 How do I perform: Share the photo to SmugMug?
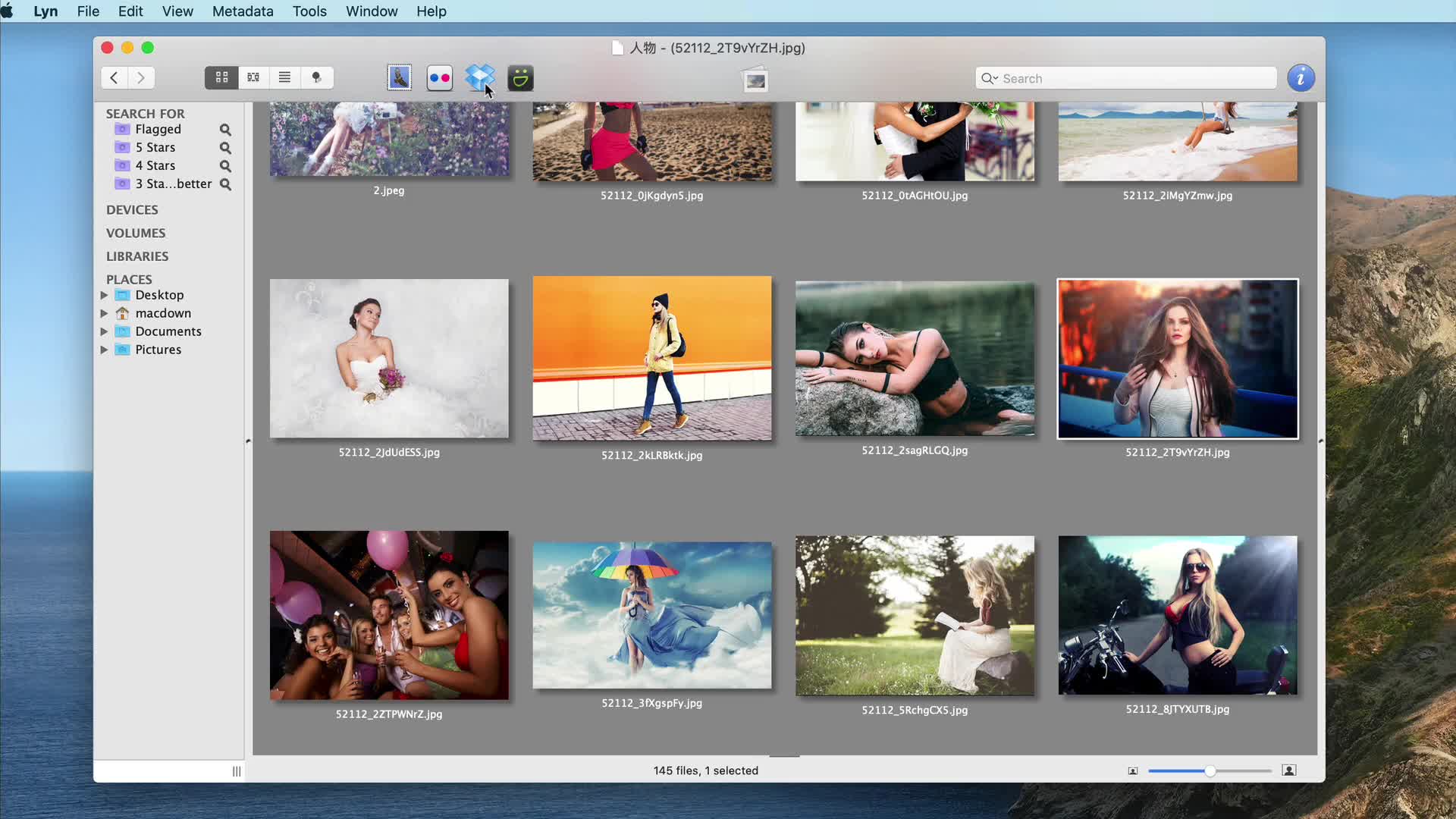[520, 77]
